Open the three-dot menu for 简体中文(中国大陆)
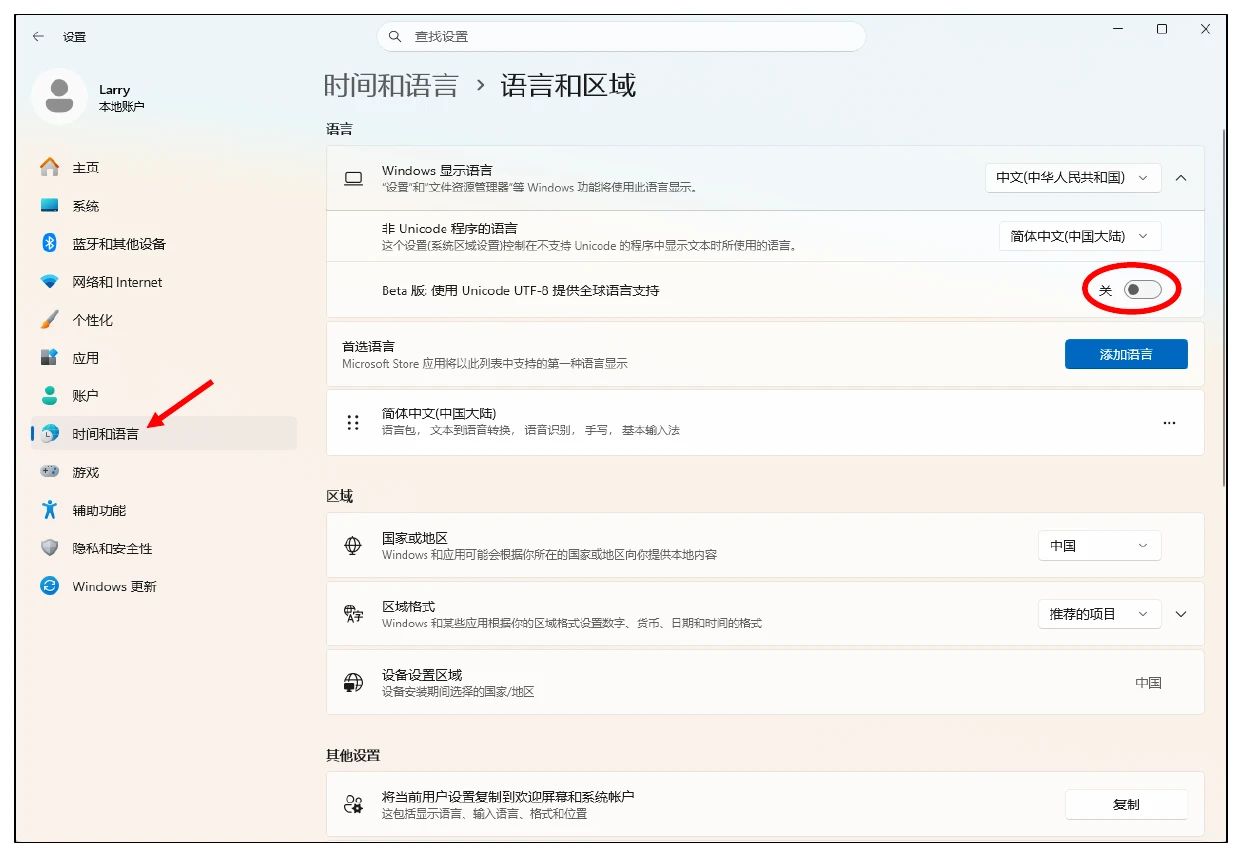This screenshot has width=1242, height=857. [x=1169, y=422]
